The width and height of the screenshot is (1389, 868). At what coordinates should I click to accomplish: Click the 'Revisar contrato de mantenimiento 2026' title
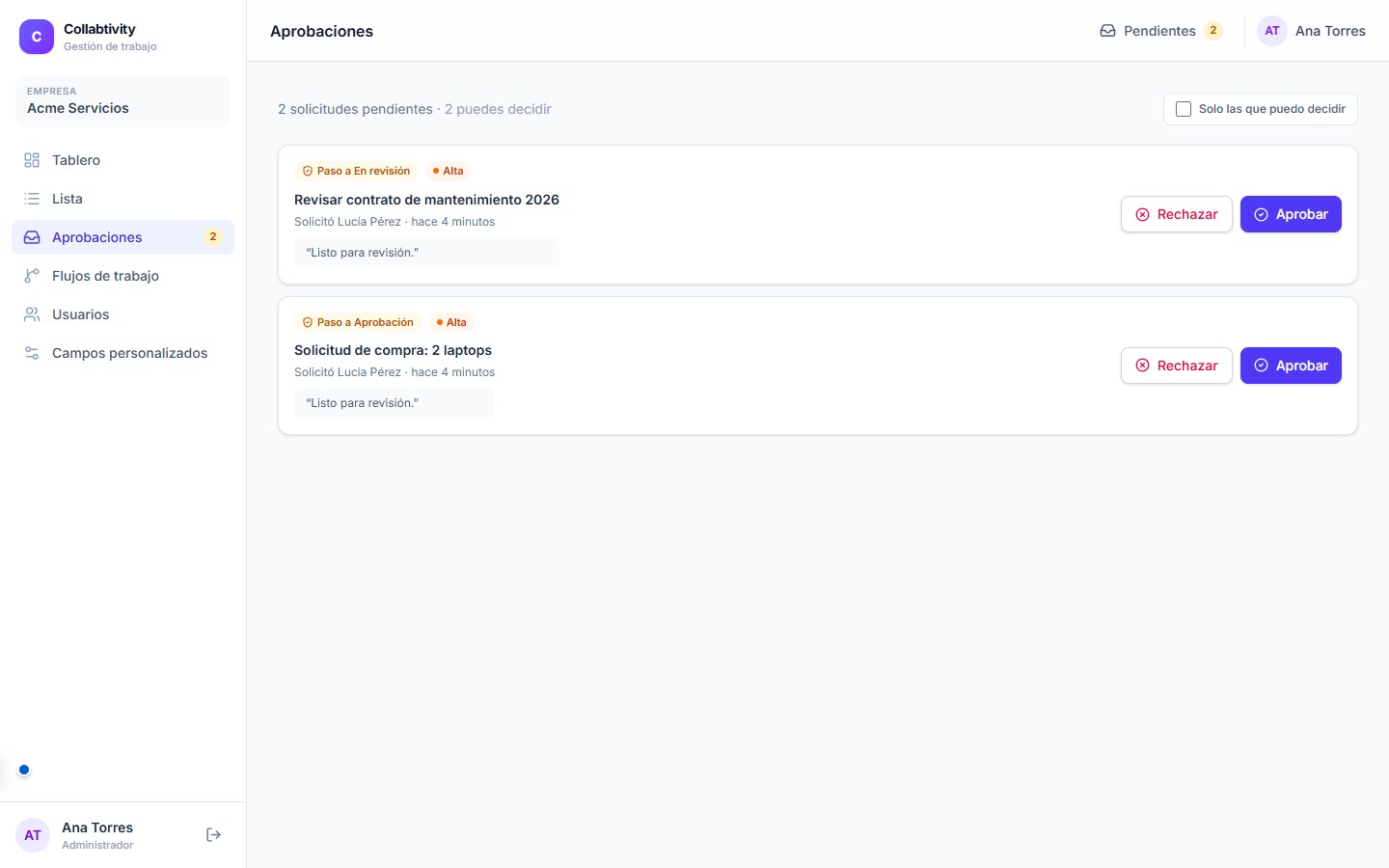[x=426, y=200]
